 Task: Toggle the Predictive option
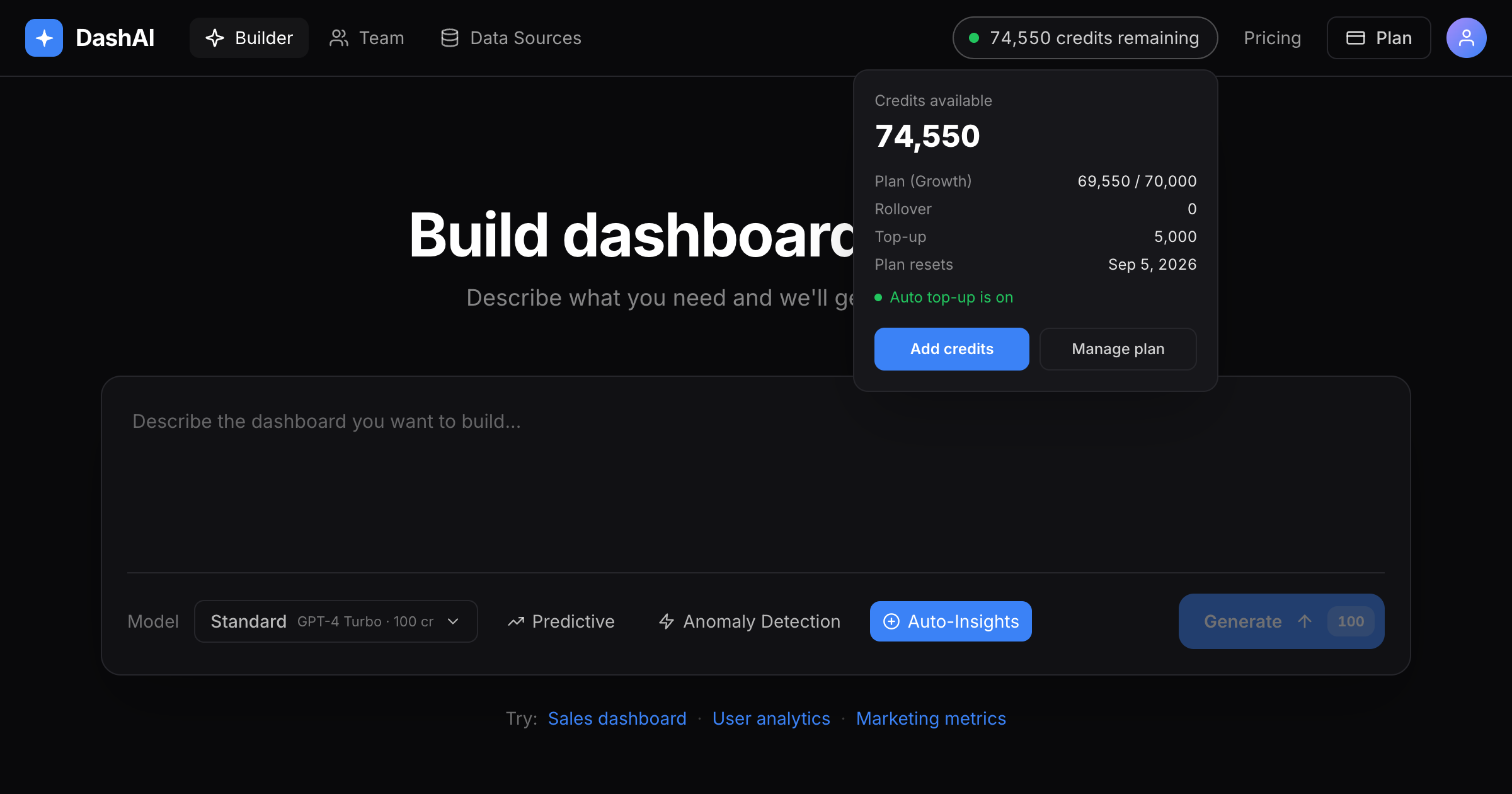(x=561, y=621)
